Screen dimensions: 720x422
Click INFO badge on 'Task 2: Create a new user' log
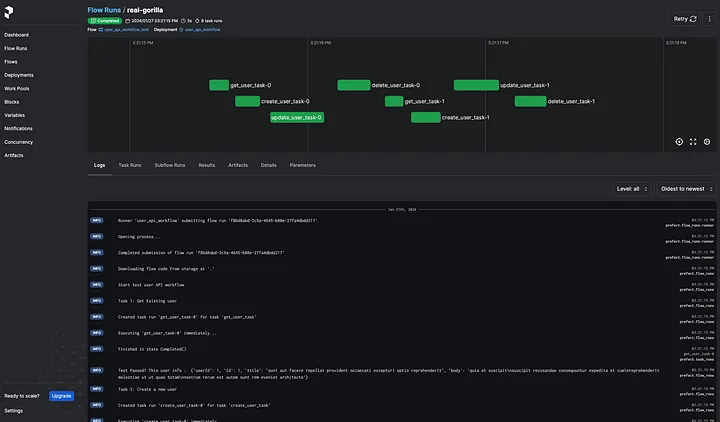click(96, 389)
